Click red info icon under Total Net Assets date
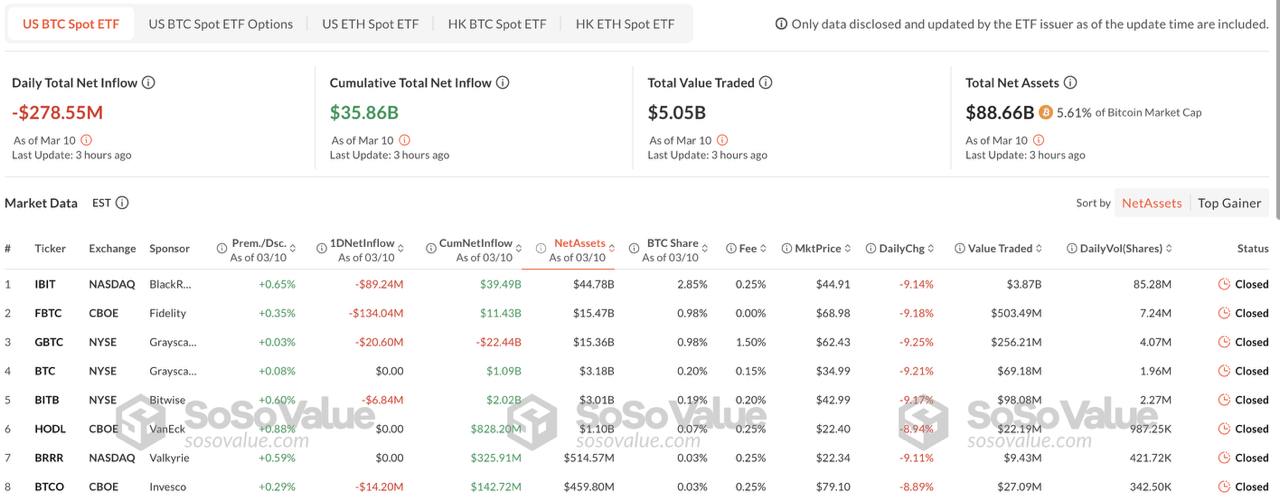Image resolution: width=1280 pixels, height=502 pixels. tap(1038, 141)
